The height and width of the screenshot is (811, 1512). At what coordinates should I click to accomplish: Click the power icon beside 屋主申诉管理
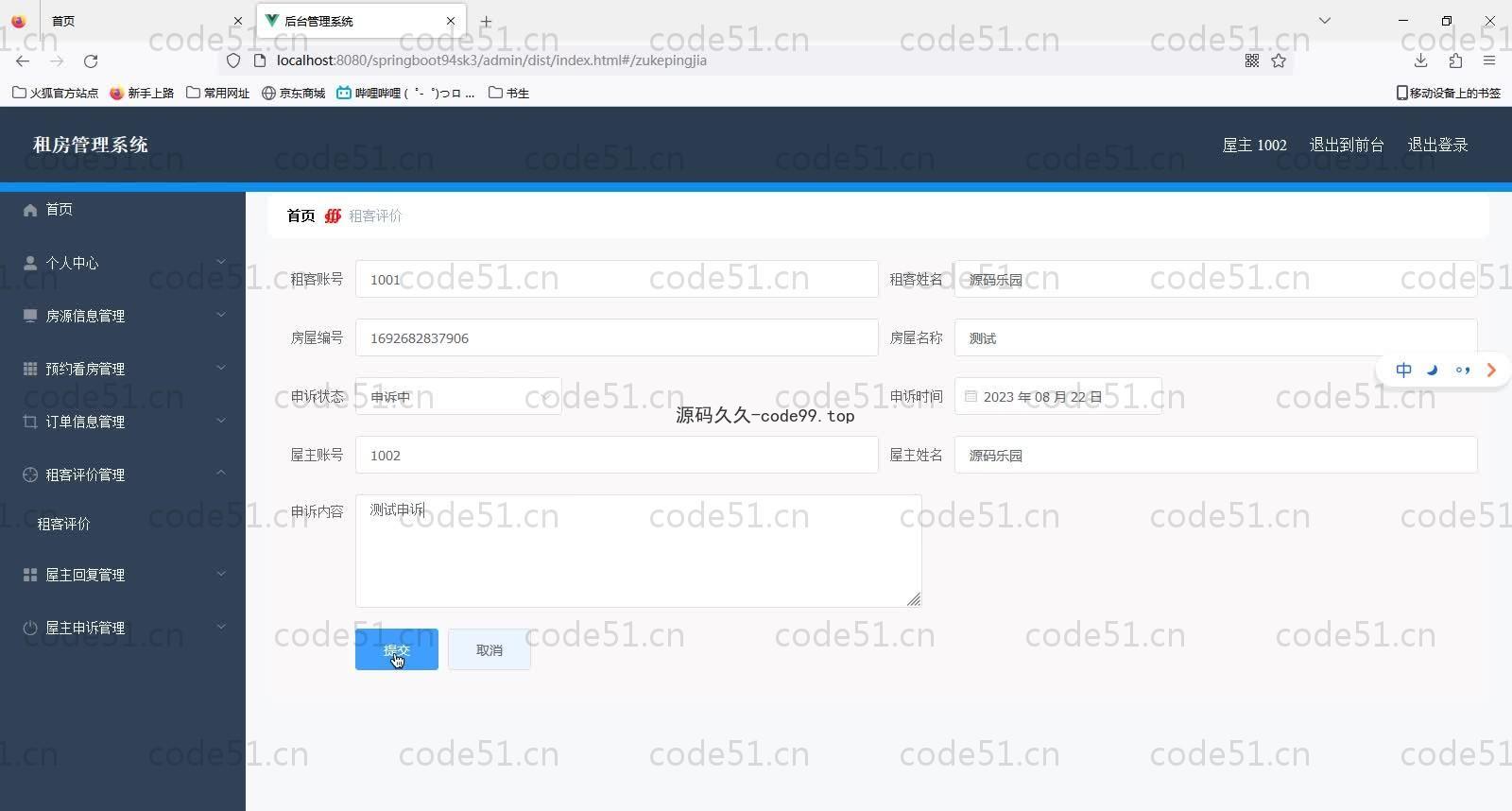(30, 628)
